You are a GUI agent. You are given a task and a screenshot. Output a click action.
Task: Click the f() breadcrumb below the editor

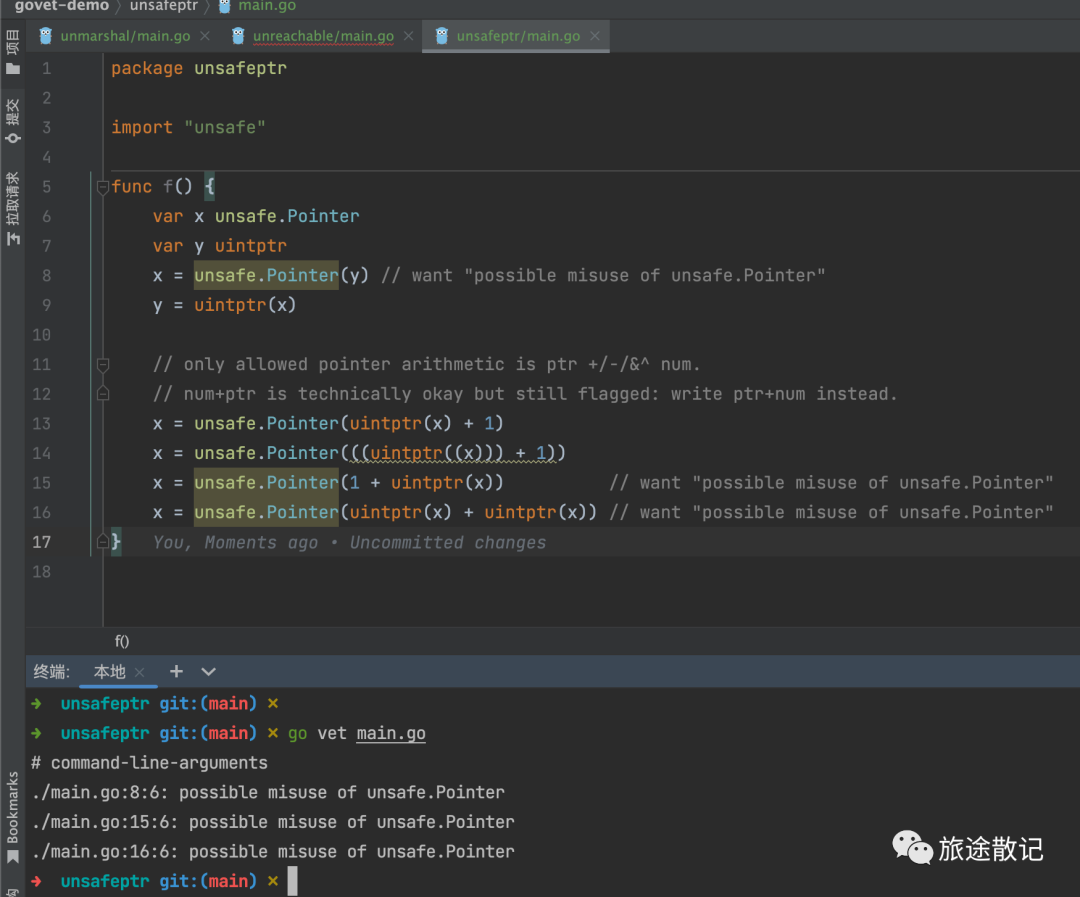coord(122,641)
